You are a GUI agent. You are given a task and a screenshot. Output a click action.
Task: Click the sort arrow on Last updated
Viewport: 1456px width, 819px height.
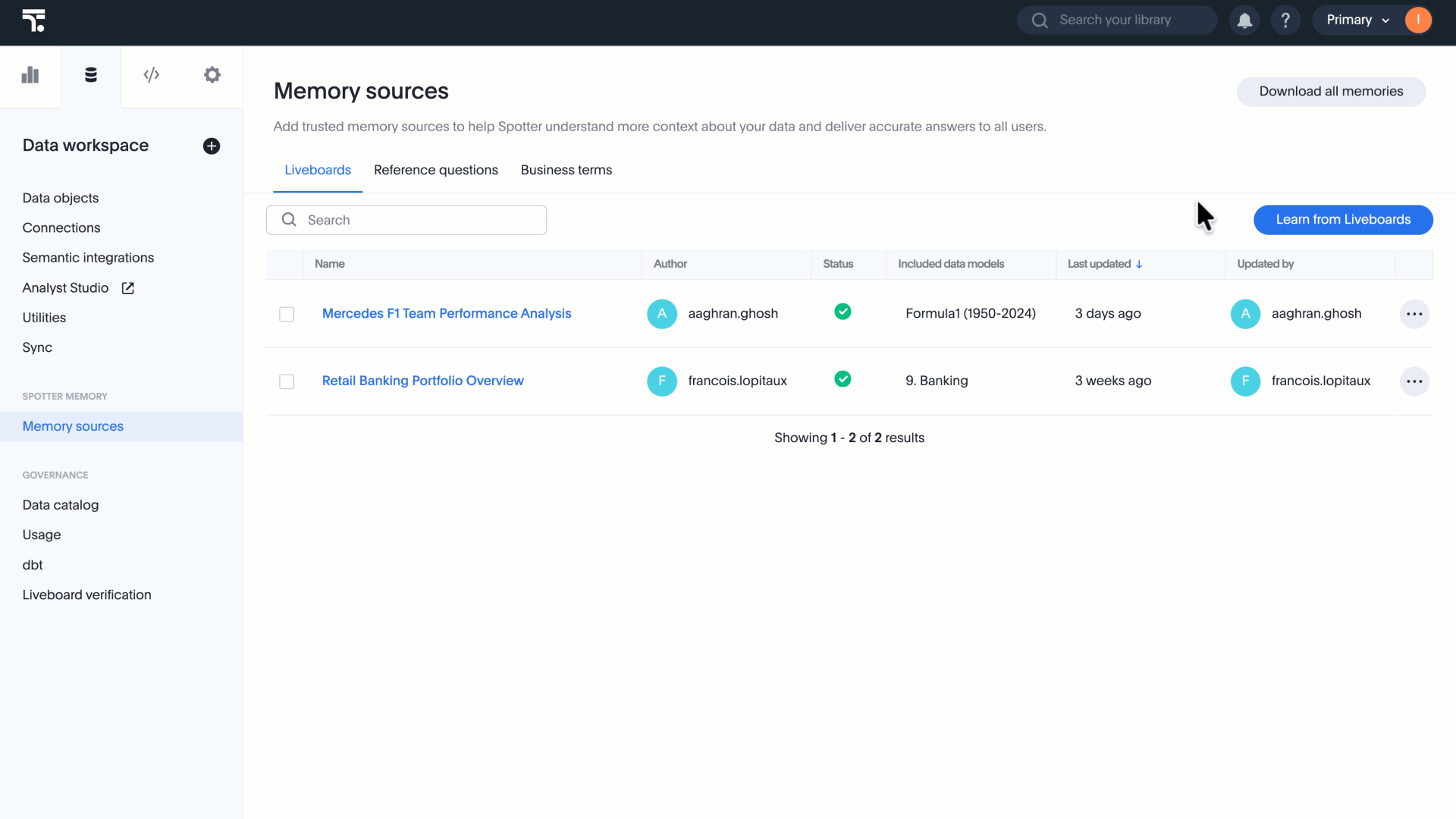point(1139,265)
